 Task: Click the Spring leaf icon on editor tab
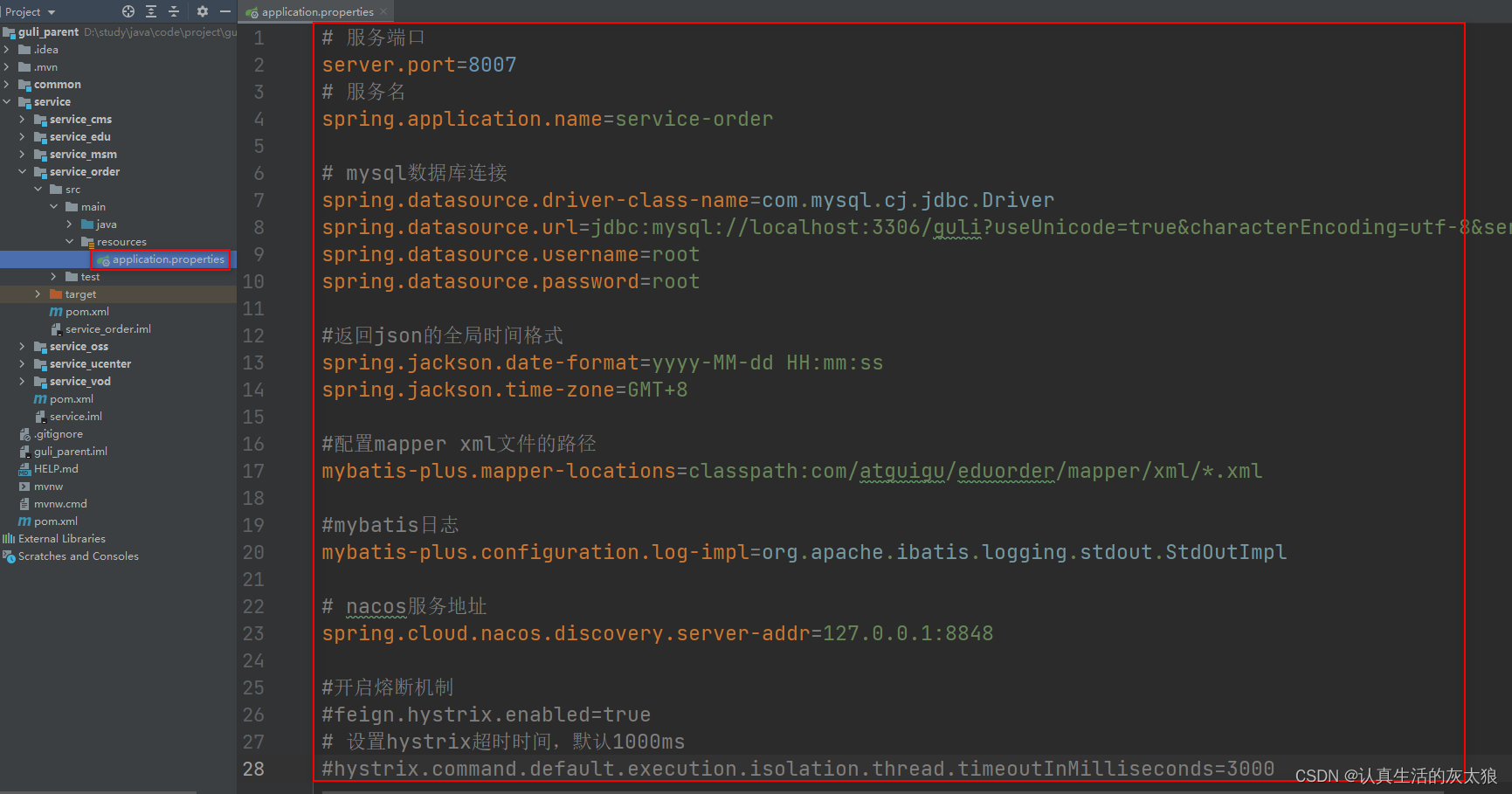coord(252,12)
